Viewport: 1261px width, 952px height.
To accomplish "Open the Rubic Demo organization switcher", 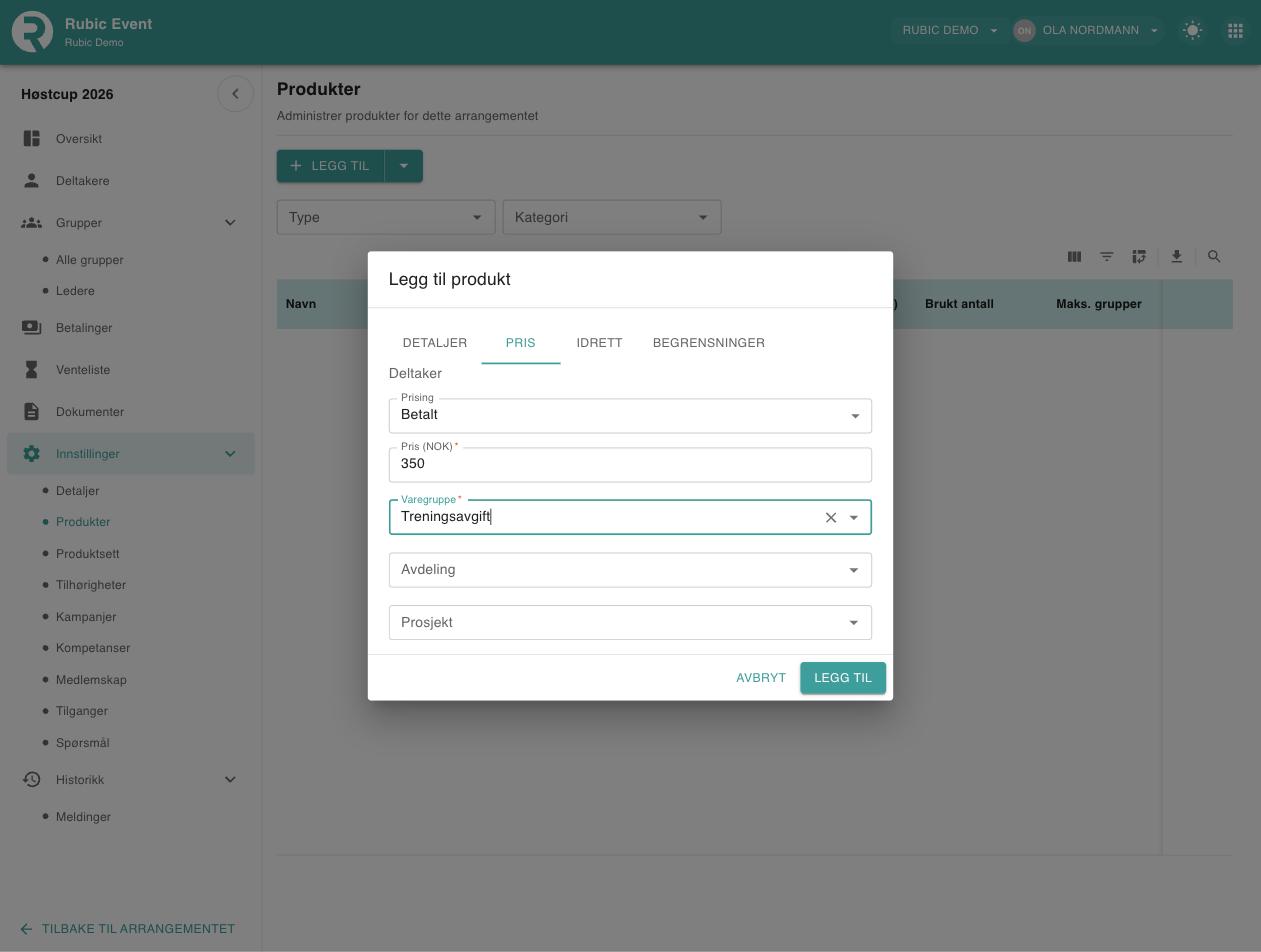I will click(949, 30).
